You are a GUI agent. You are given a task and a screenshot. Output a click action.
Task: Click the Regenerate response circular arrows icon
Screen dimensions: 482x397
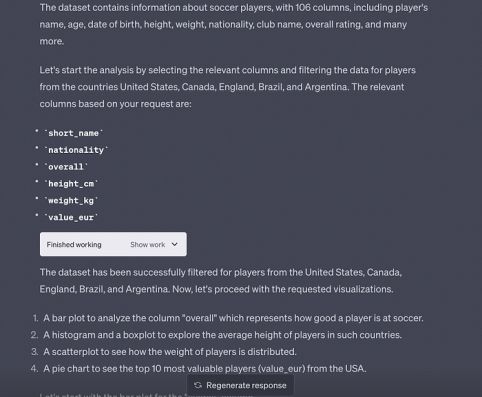(x=198, y=385)
